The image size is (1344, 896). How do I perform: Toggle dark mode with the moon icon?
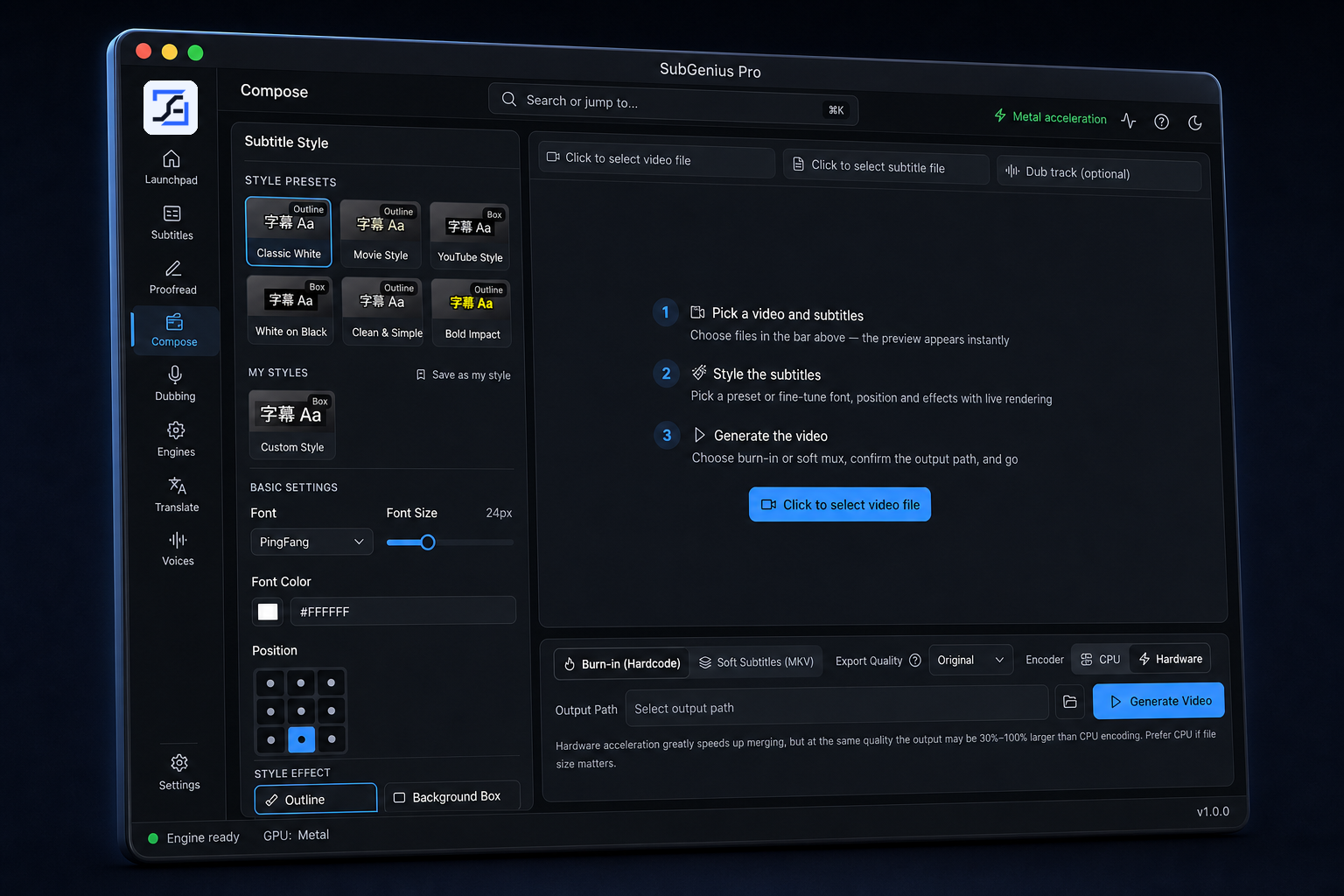tap(1195, 122)
